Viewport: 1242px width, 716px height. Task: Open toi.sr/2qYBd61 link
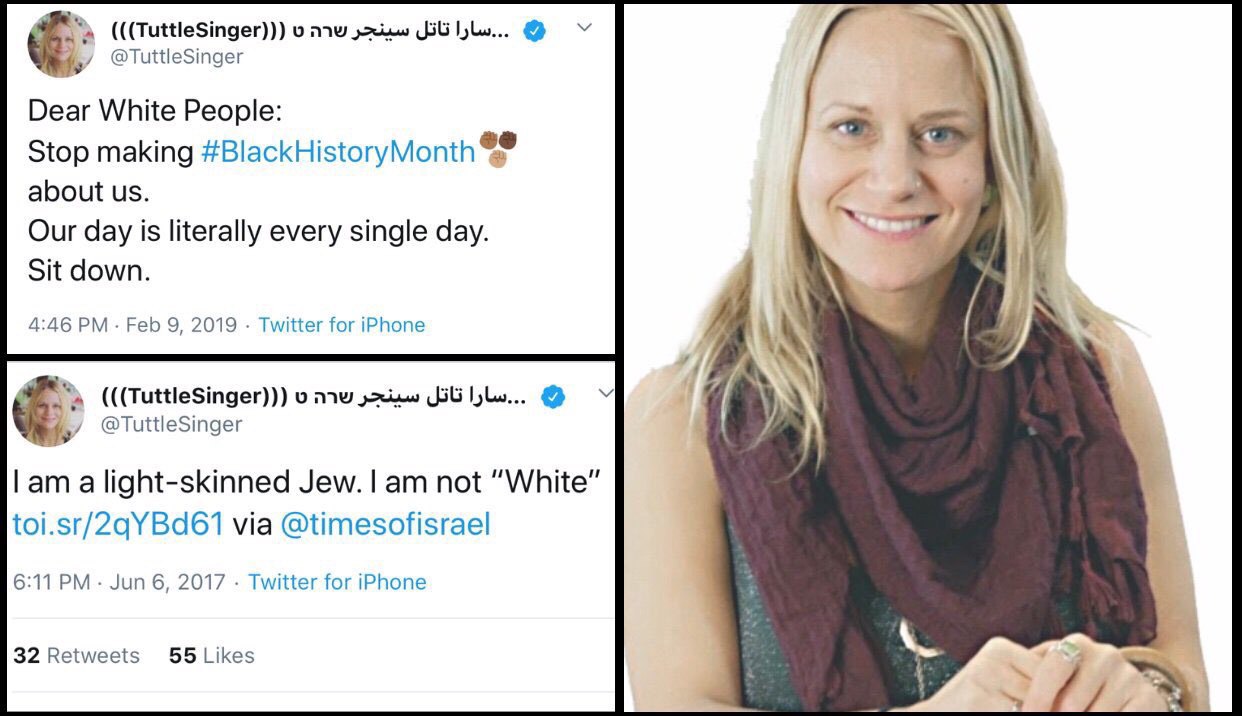click(118, 524)
